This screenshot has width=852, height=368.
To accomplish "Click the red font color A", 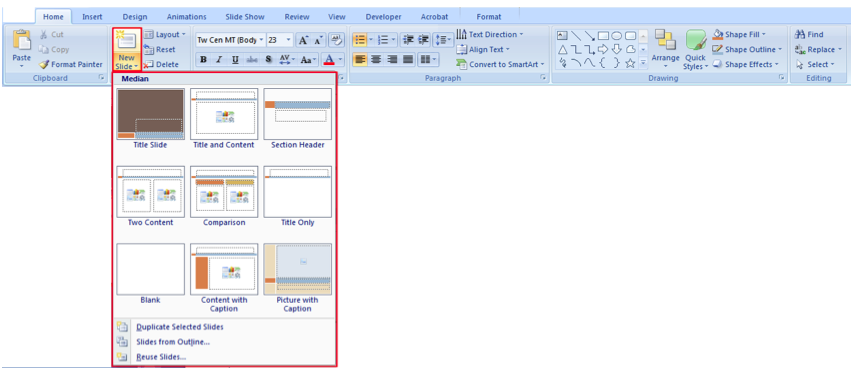I will point(329,59).
